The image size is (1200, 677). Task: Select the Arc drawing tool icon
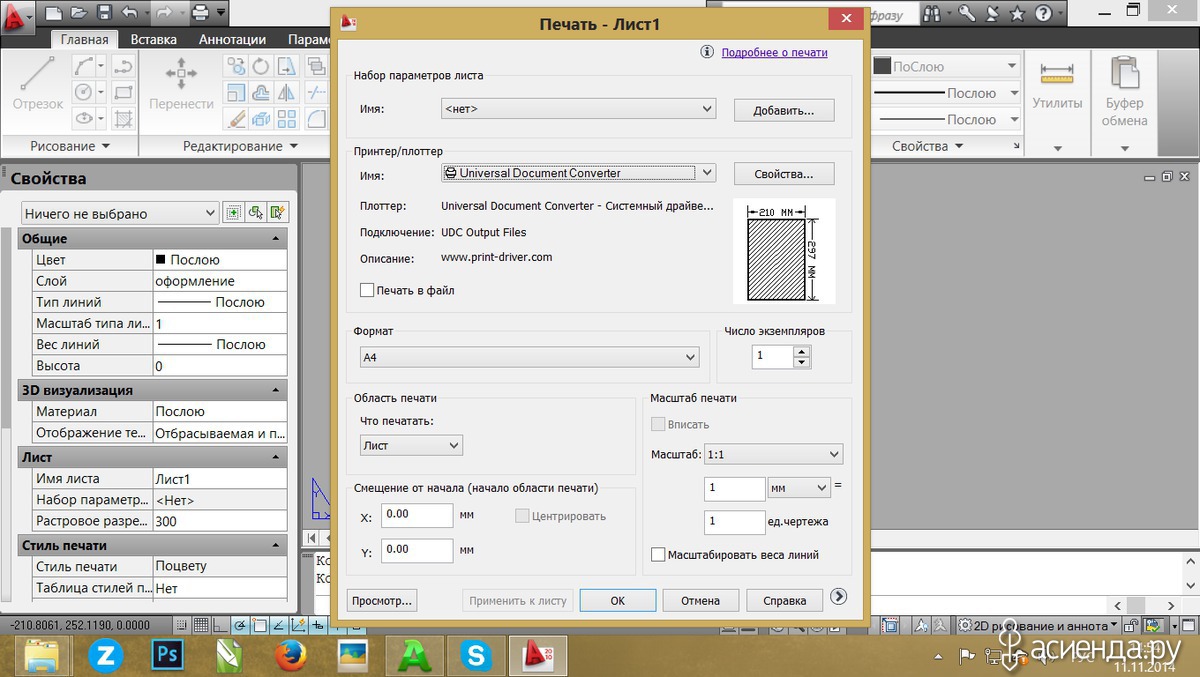(85, 67)
